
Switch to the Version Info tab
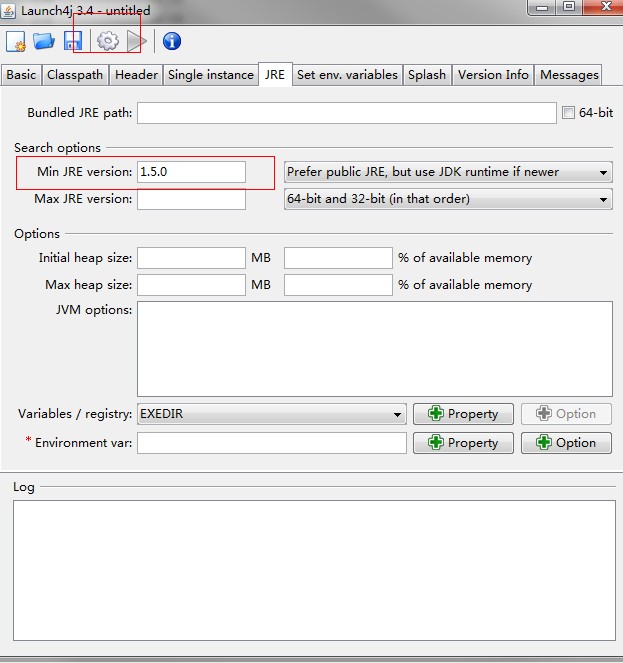493,75
